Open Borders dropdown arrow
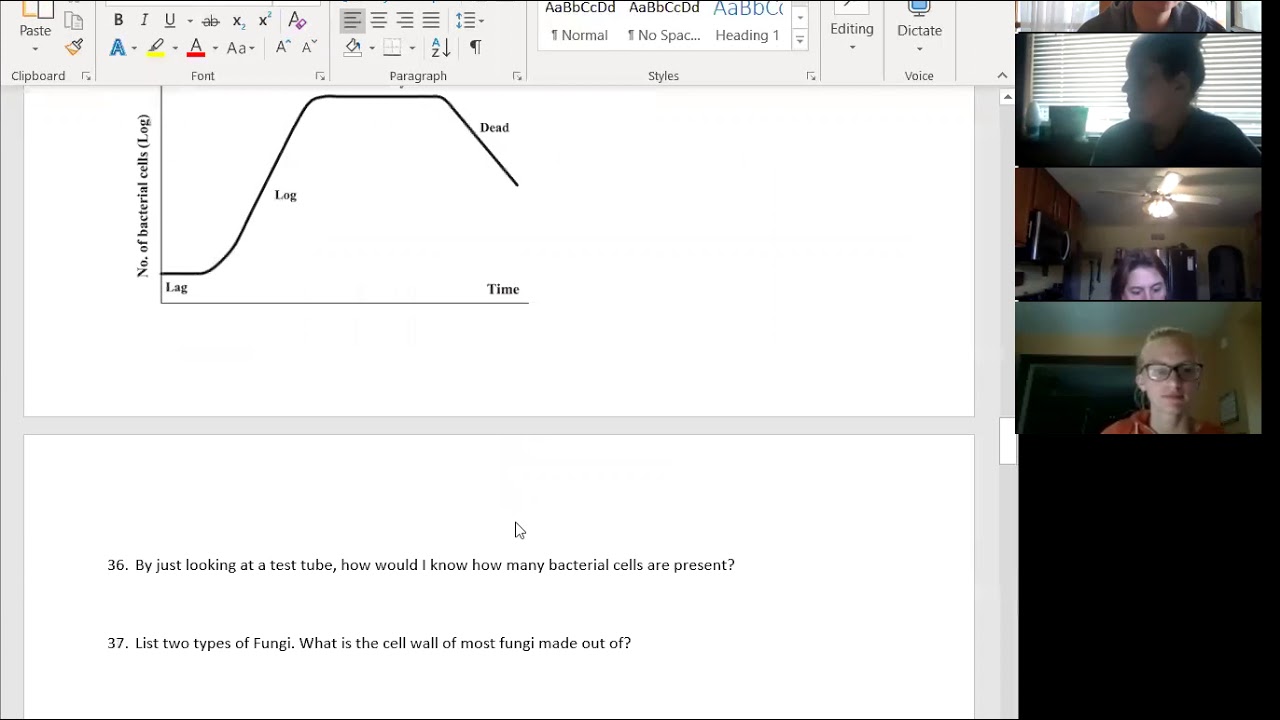1280x720 pixels. tap(411, 48)
